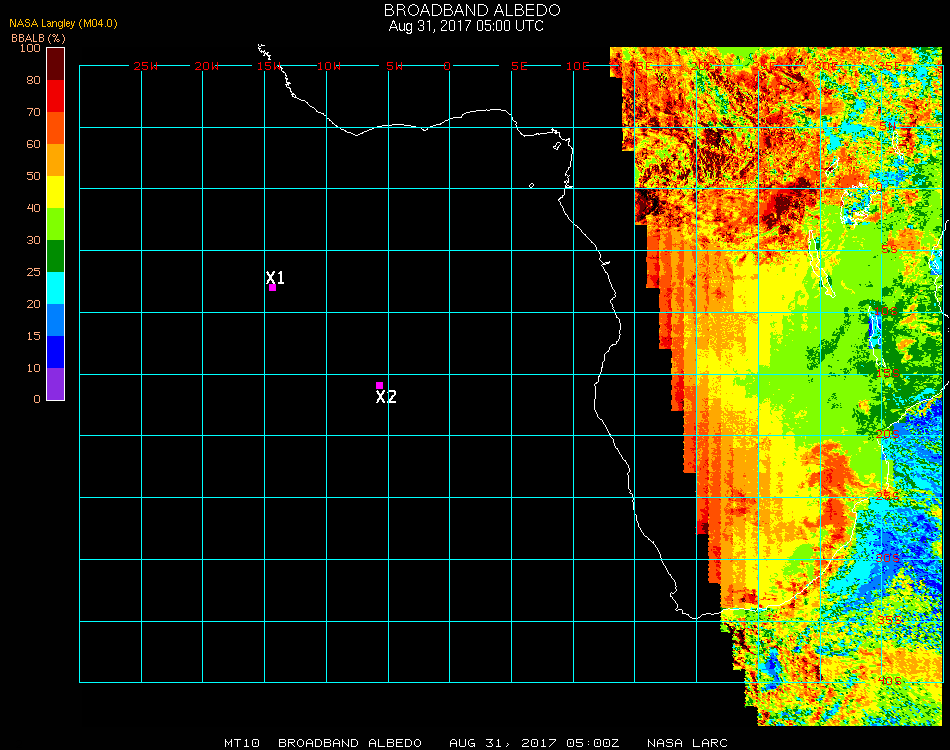The width and height of the screenshot is (950, 750).
Task: Click the legend value '50'
Action: tap(33, 176)
